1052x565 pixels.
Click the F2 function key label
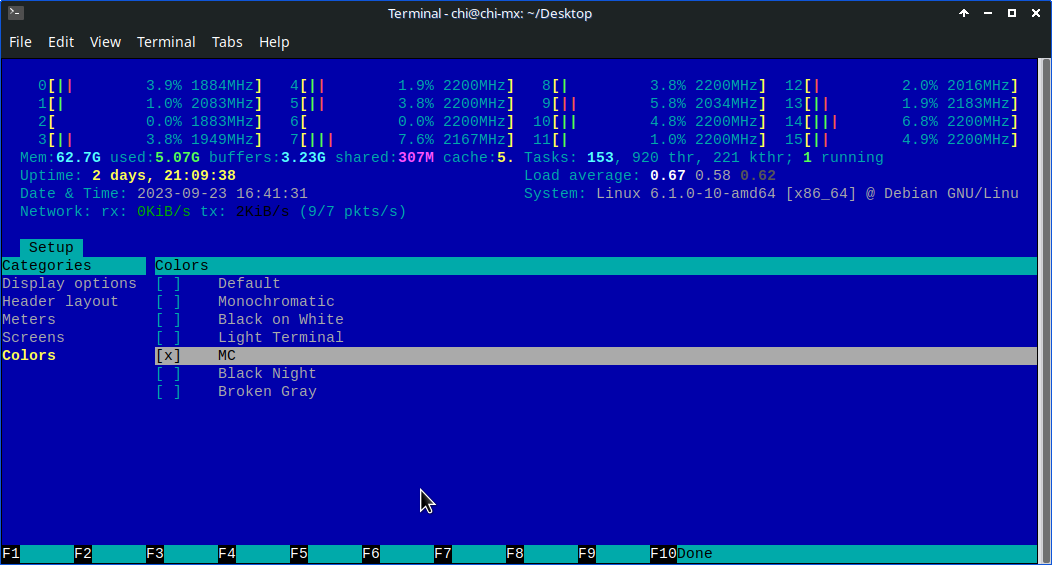83,554
